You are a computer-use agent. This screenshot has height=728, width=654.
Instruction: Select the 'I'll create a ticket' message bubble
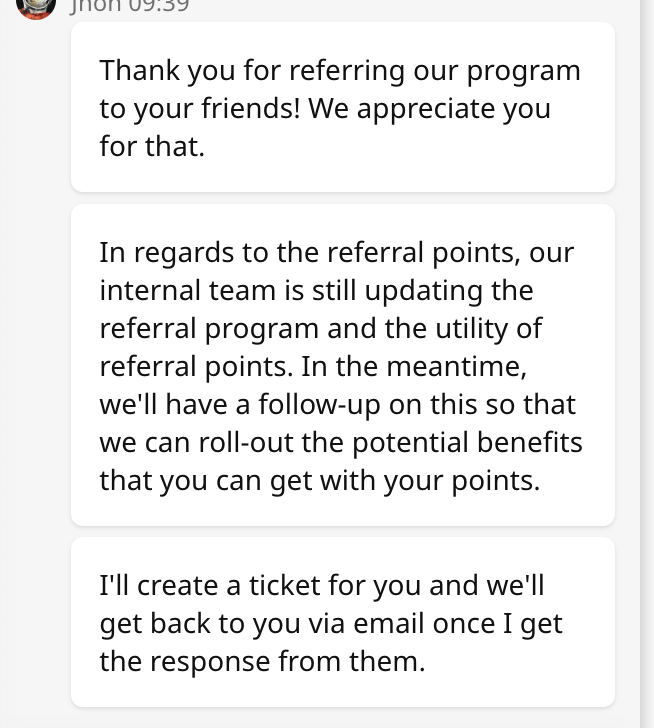tap(343, 622)
